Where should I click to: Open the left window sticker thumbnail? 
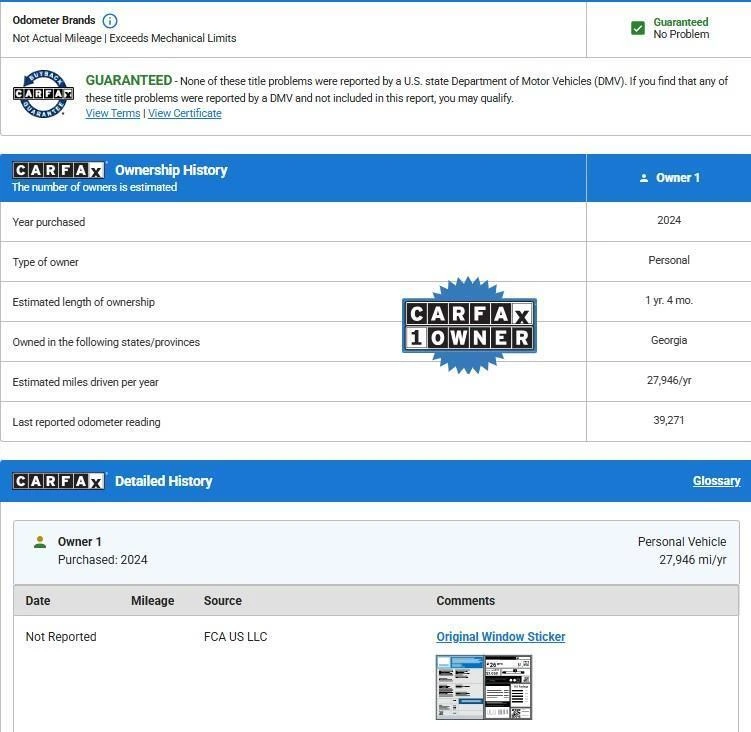pyautogui.click(x=459, y=687)
